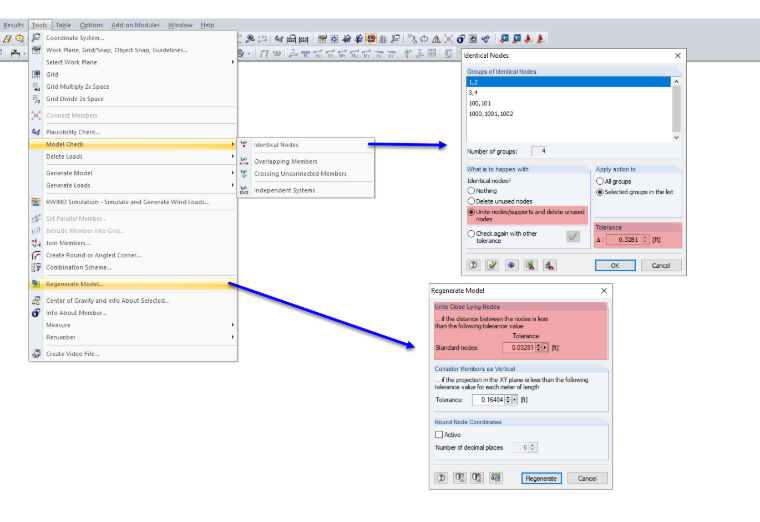The height and width of the screenshot is (522, 760).
Task: Click the Create Round or Angled Corner icon
Action: pos(36,255)
